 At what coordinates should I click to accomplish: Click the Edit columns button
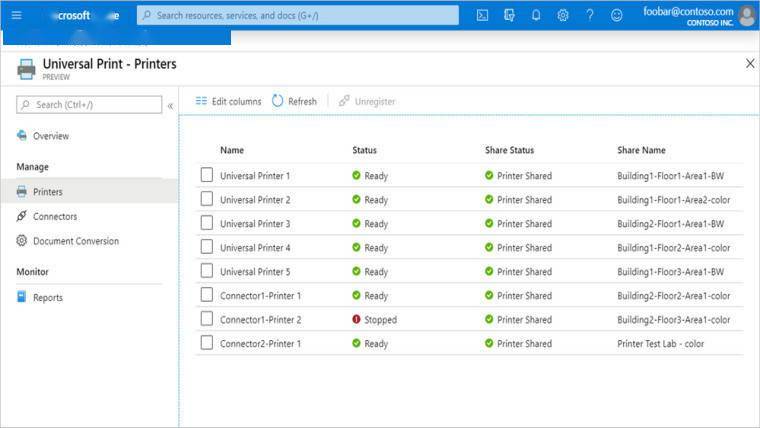click(x=228, y=101)
